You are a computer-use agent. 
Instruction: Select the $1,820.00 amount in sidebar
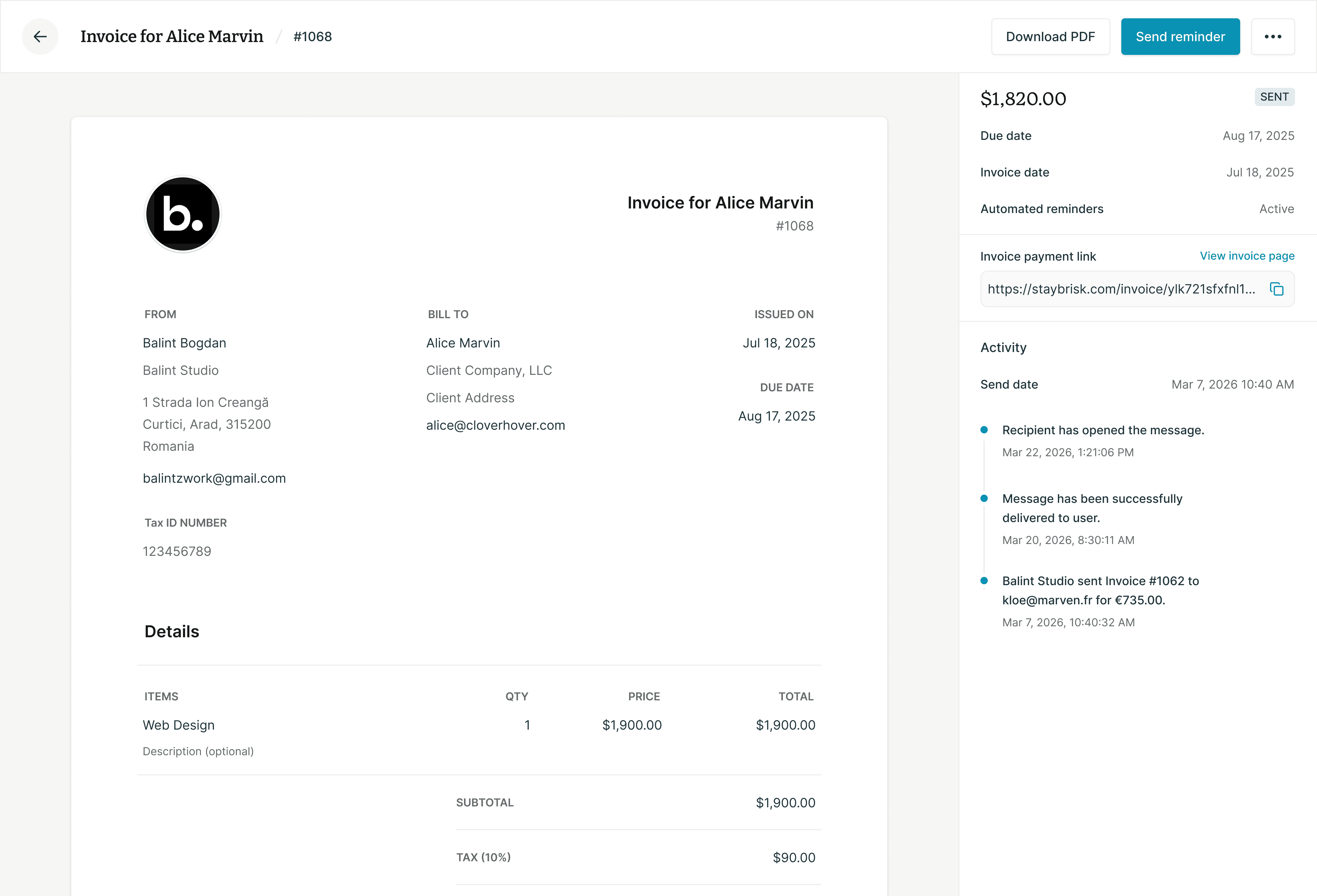click(1023, 98)
